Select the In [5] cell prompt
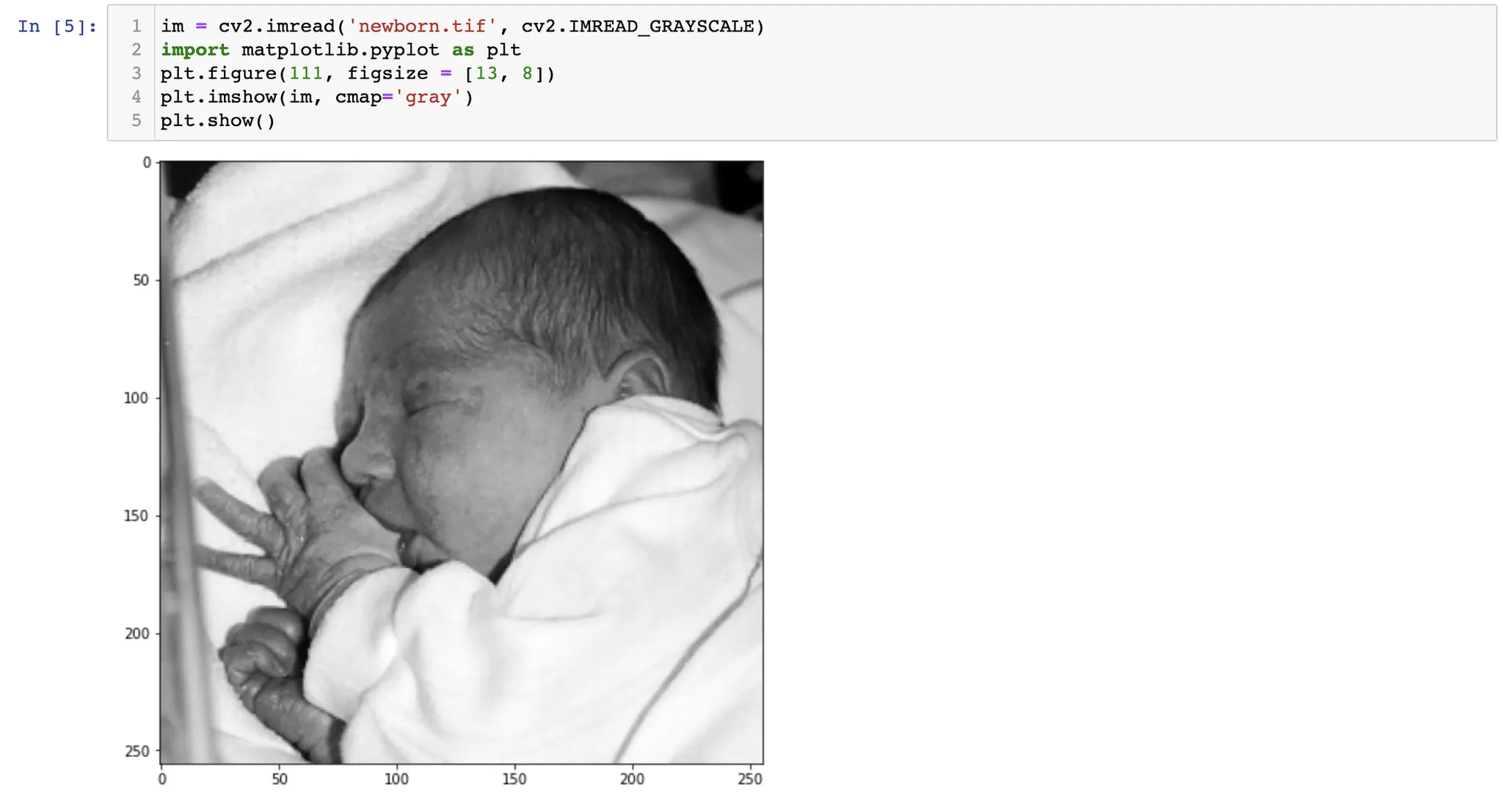 pos(57,26)
